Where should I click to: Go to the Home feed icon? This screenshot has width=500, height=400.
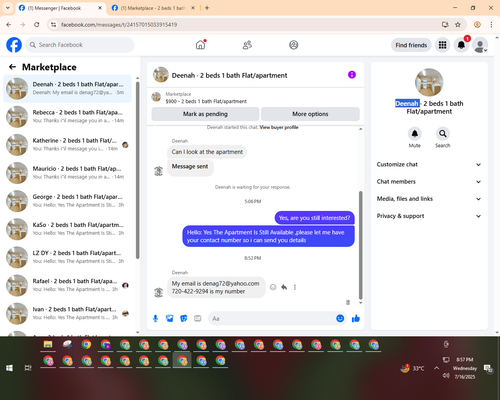click(201, 45)
